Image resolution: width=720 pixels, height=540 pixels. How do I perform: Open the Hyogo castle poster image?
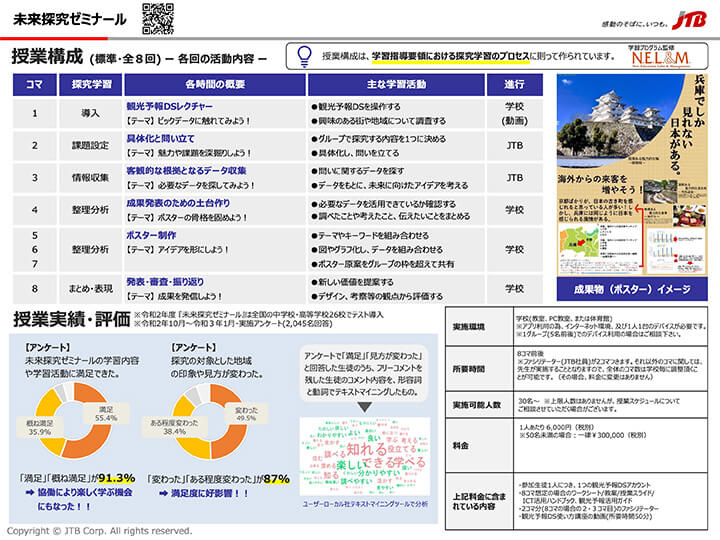[632, 175]
